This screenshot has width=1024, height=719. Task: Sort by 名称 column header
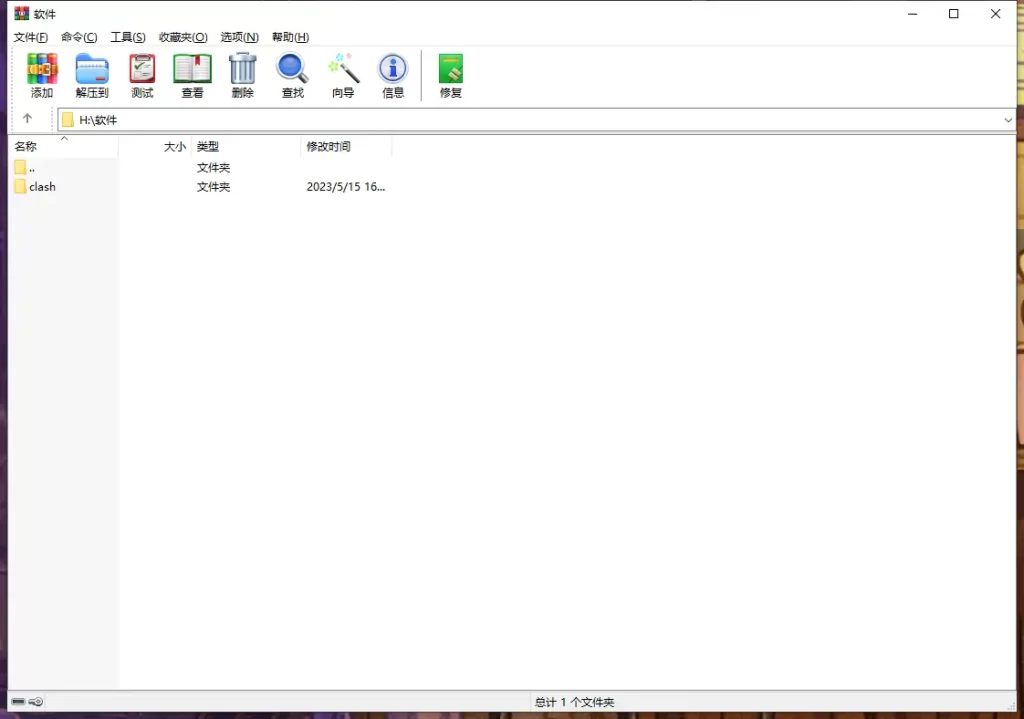(26, 147)
